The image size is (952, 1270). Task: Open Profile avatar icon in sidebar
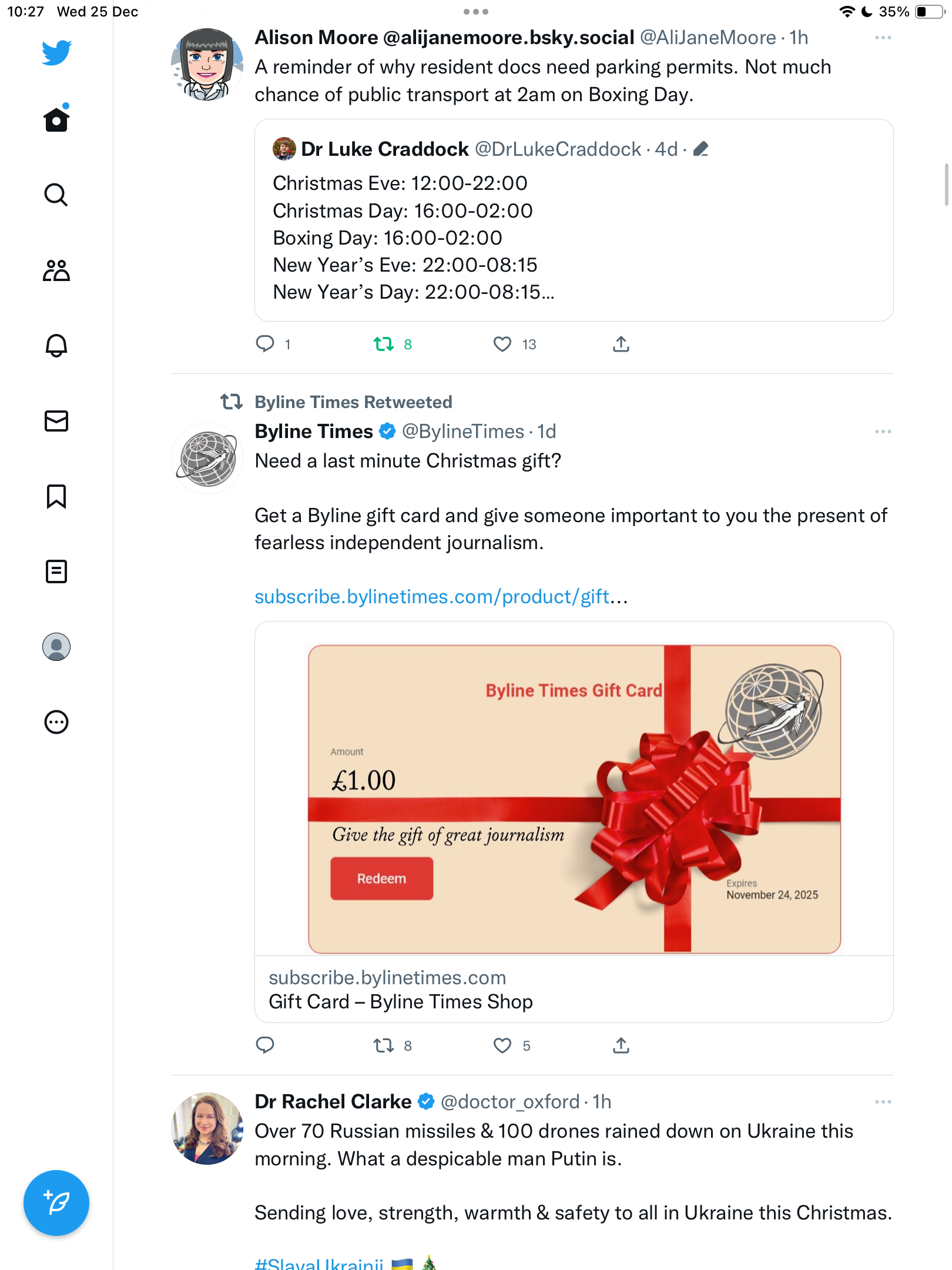pyautogui.click(x=56, y=647)
